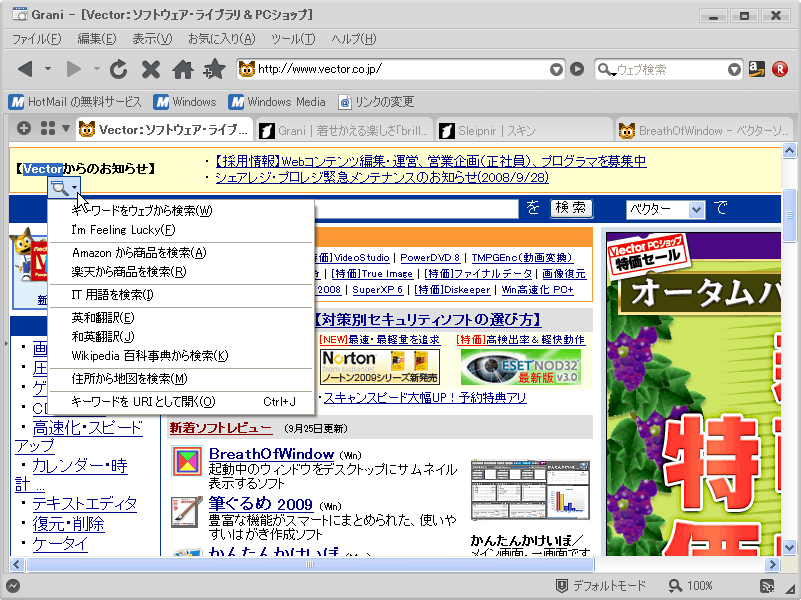Open the お気に入り(A) menu
The height and width of the screenshot is (600, 801).
pos(221,39)
